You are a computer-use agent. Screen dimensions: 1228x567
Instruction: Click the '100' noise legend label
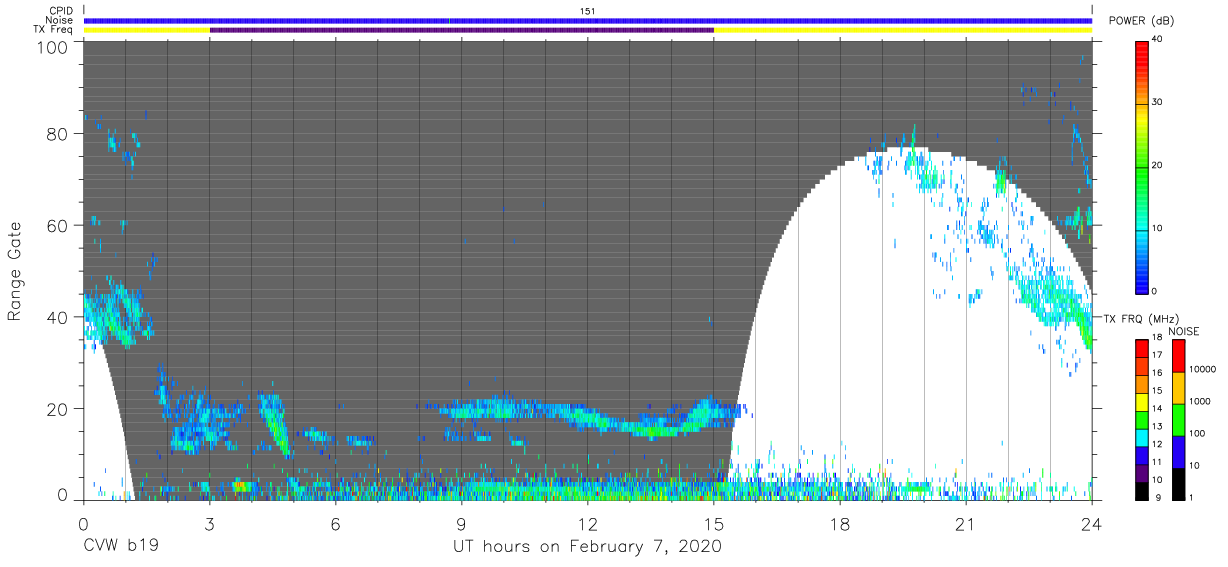[1198, 434]
